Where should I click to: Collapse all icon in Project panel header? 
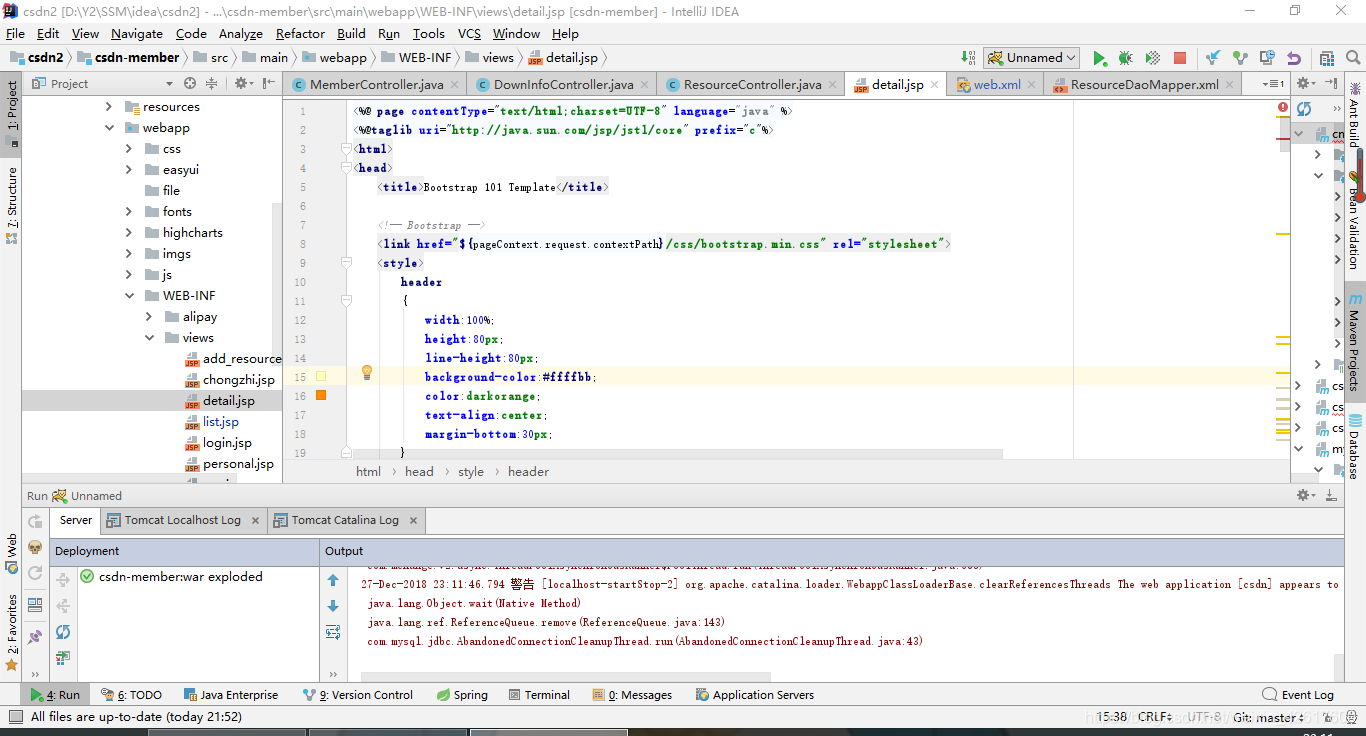(x=211, y=84)
